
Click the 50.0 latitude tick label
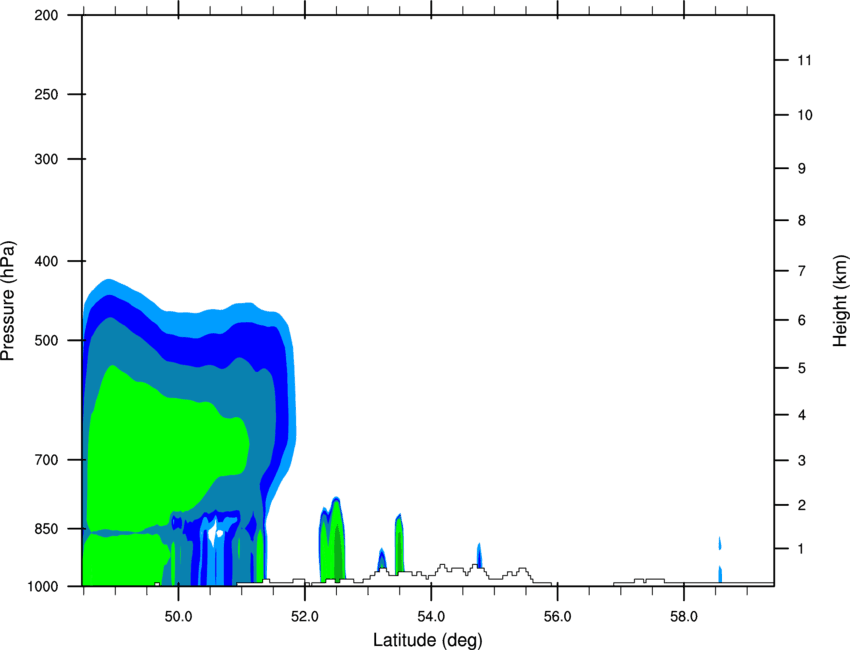[178, 617]
